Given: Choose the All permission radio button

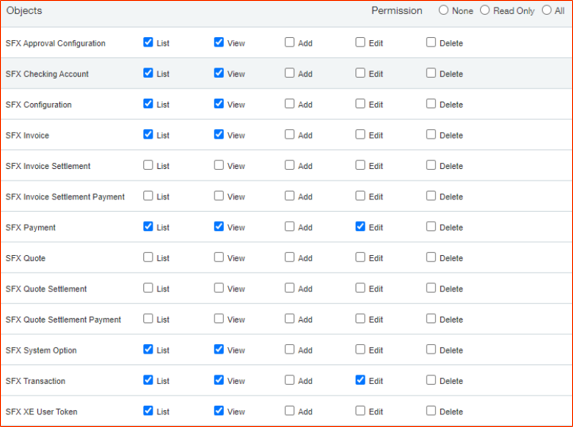Looking at the screenshot, I should [547, 10].
